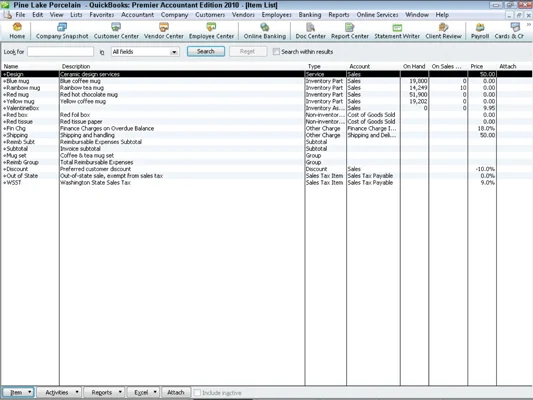Select the Shipping item row
Image resolution: width=533 pixels, height=400 pixels.
(266, 135)
